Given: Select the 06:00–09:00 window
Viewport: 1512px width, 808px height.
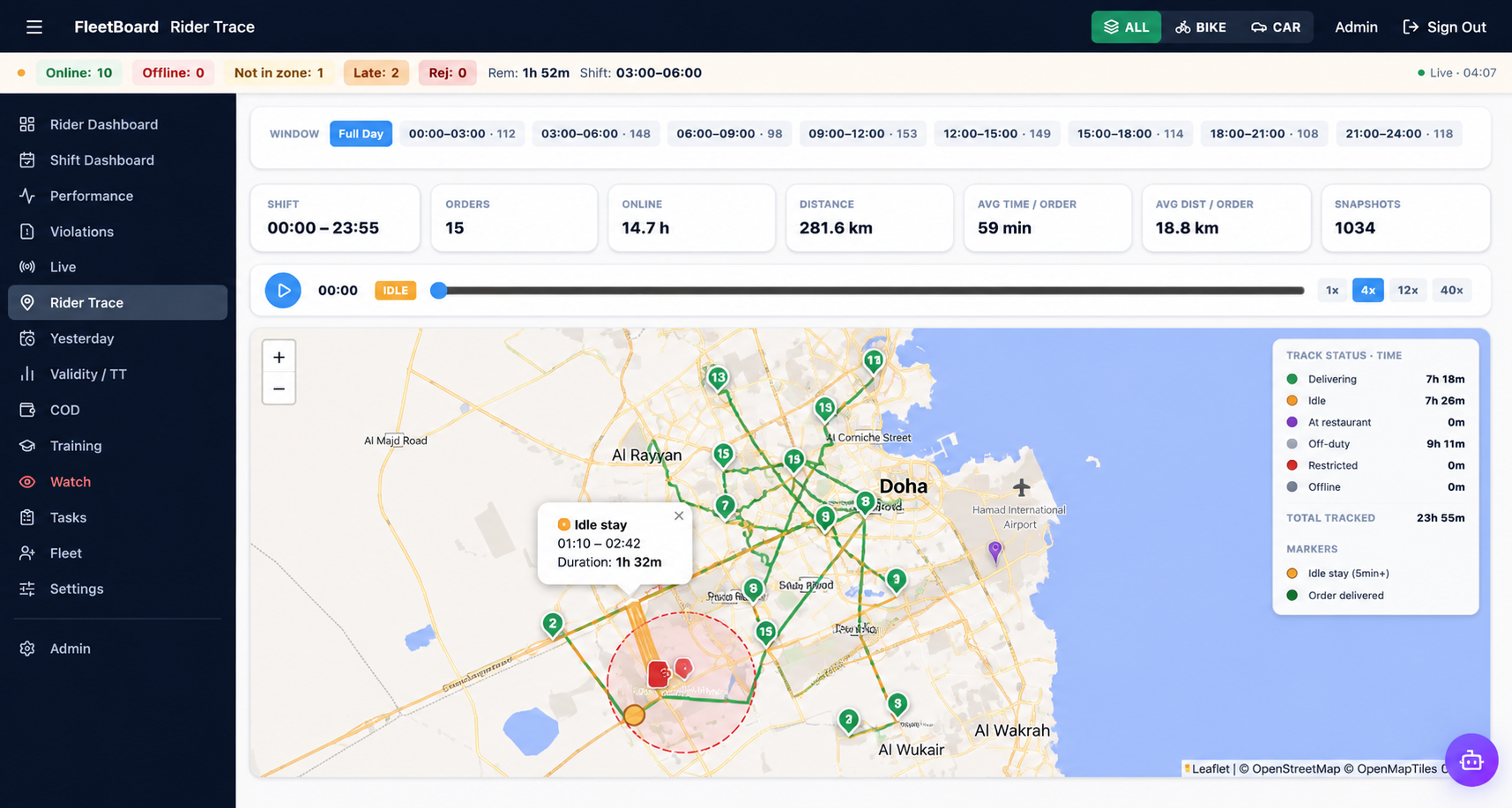Looking at the screenshot, I should point(729,134).
